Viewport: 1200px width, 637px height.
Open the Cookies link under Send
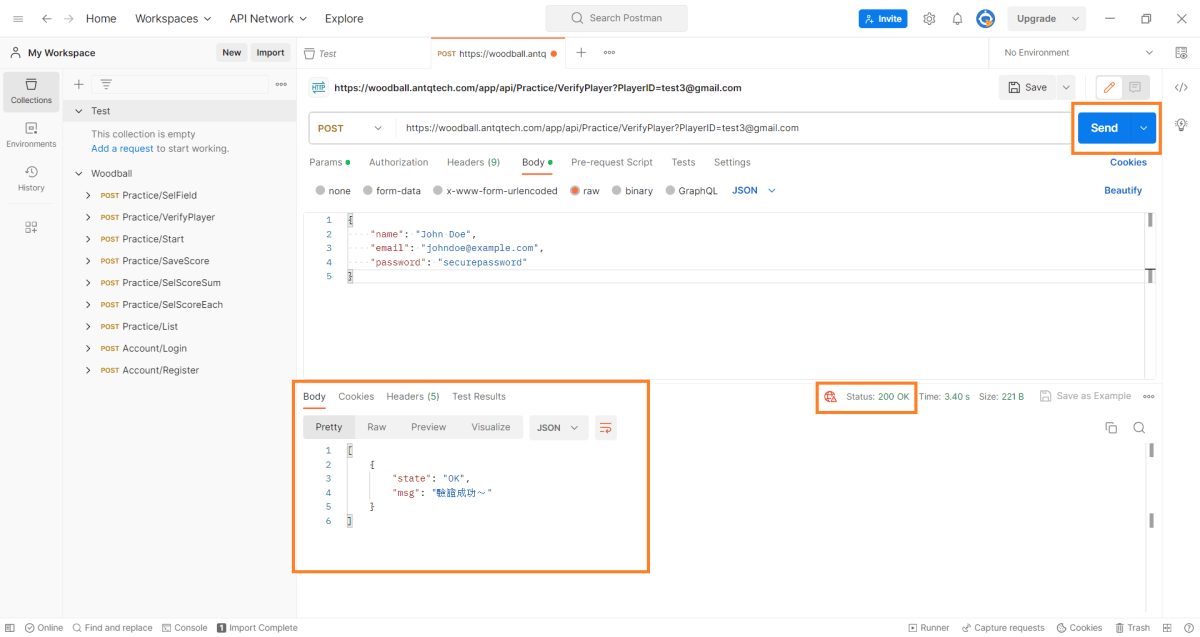pos(1128,162)
